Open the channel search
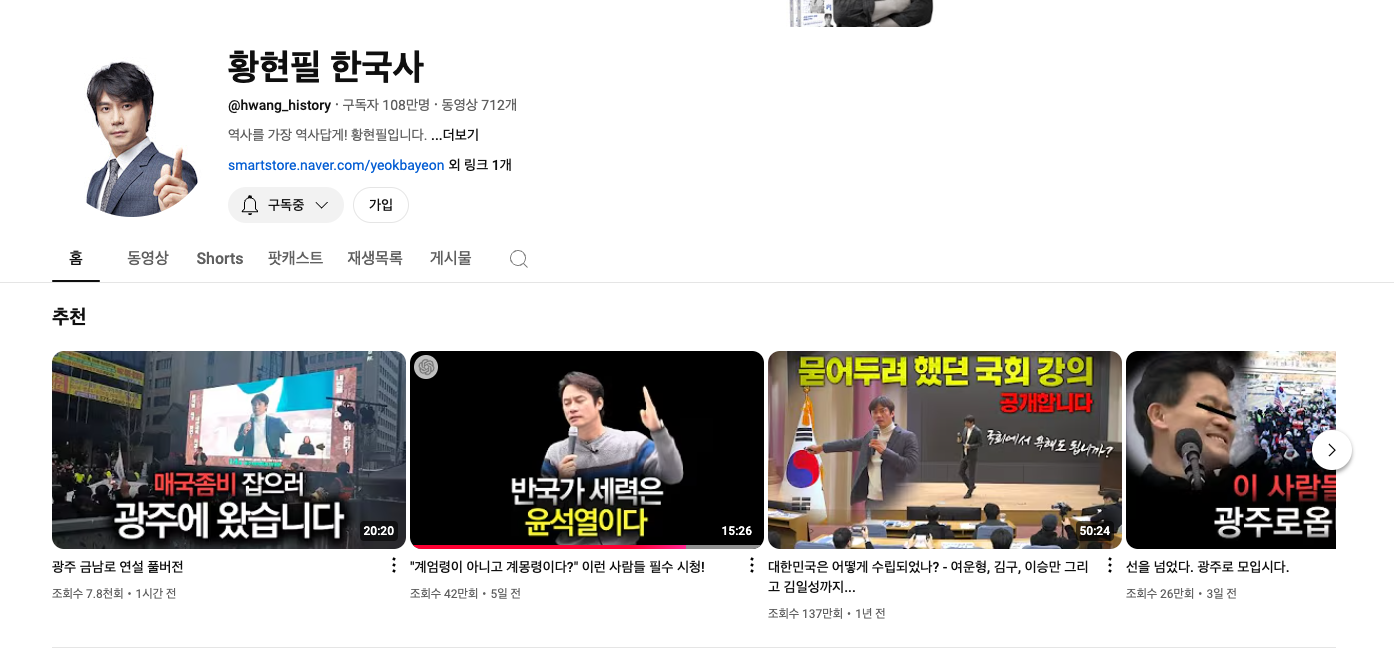The image size is (1394, 663). coord(519,258)
